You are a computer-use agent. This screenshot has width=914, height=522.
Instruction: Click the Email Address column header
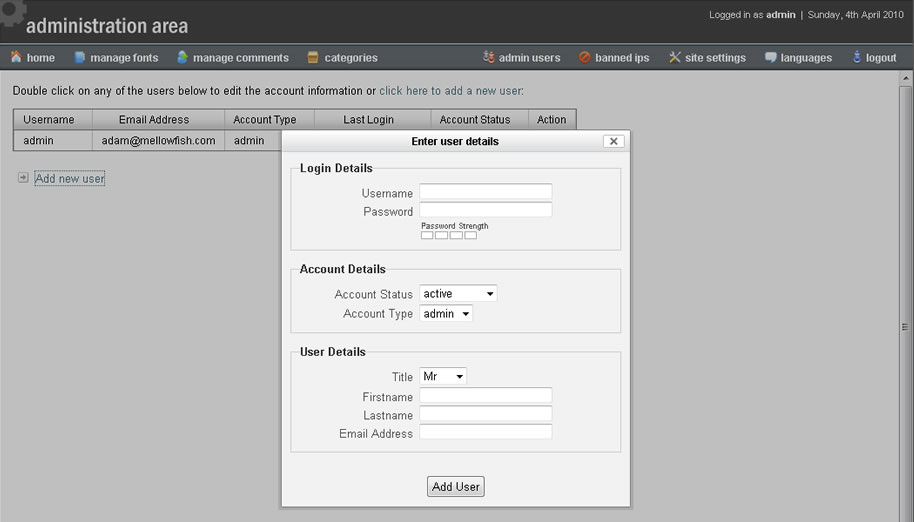coord(159,119)
